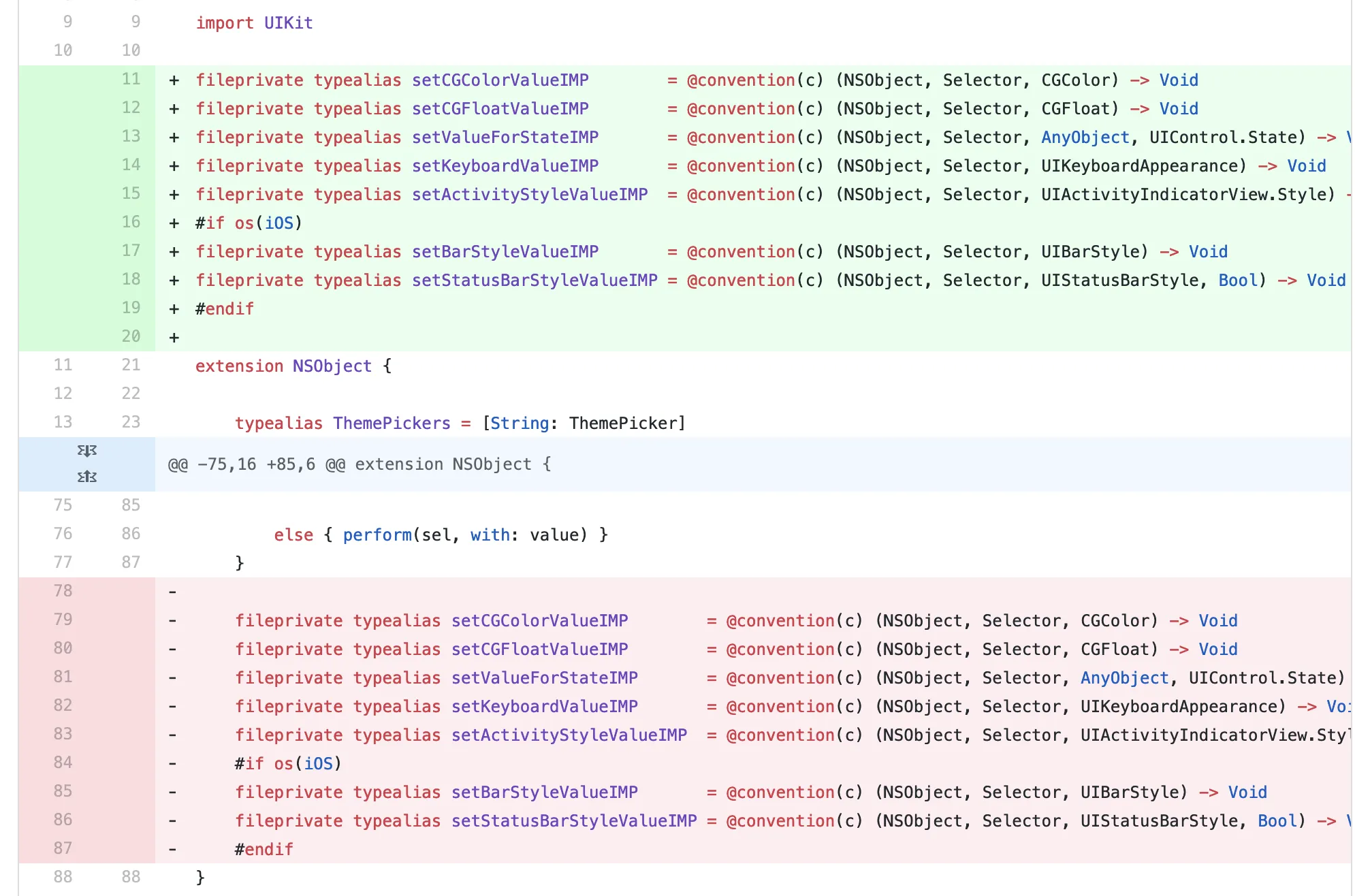Click new line number 20 on the blank addition
The height and width of the screenshot is (896, 1370).
pos(131,337)
